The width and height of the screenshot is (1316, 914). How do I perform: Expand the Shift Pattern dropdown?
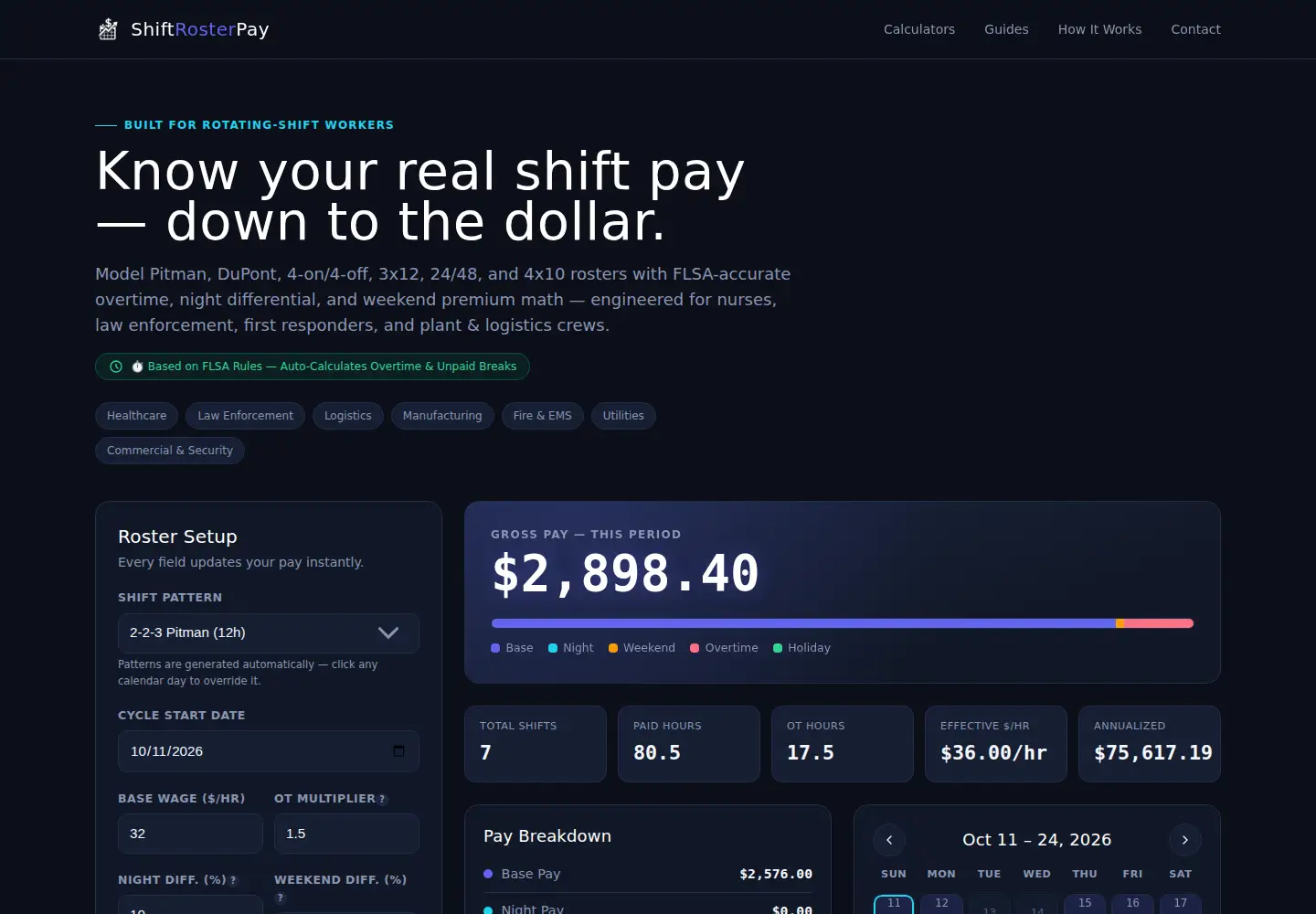tap(269, 633)
